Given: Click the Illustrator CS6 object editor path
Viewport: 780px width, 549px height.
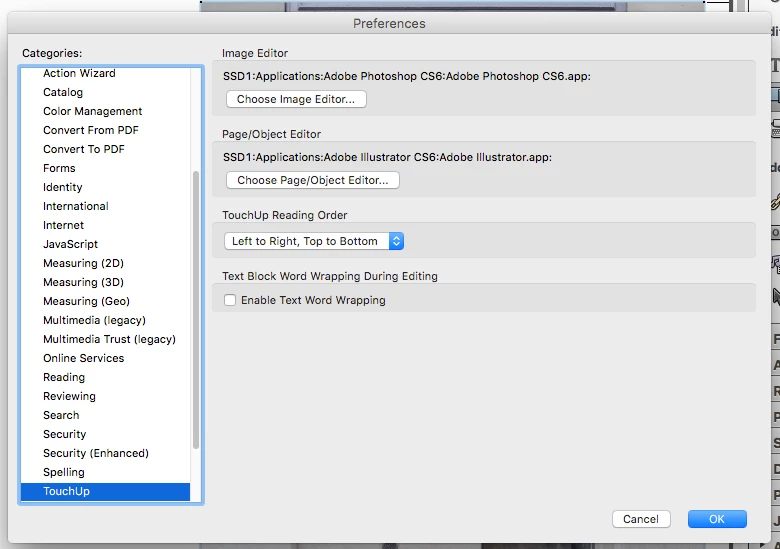Looking at the screenshot, I should [387, 157].
